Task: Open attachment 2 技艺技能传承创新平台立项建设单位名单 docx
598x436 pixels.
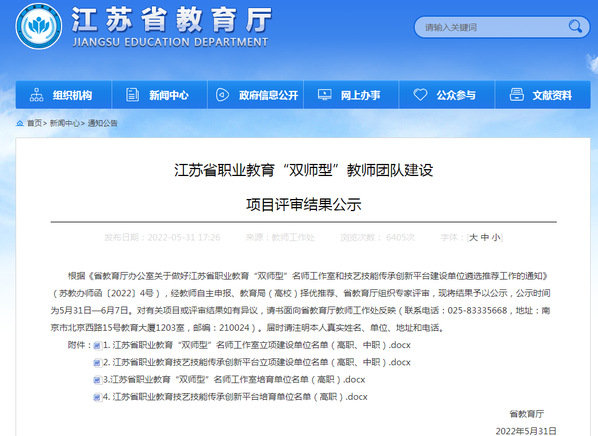Action: pos(257,362)
